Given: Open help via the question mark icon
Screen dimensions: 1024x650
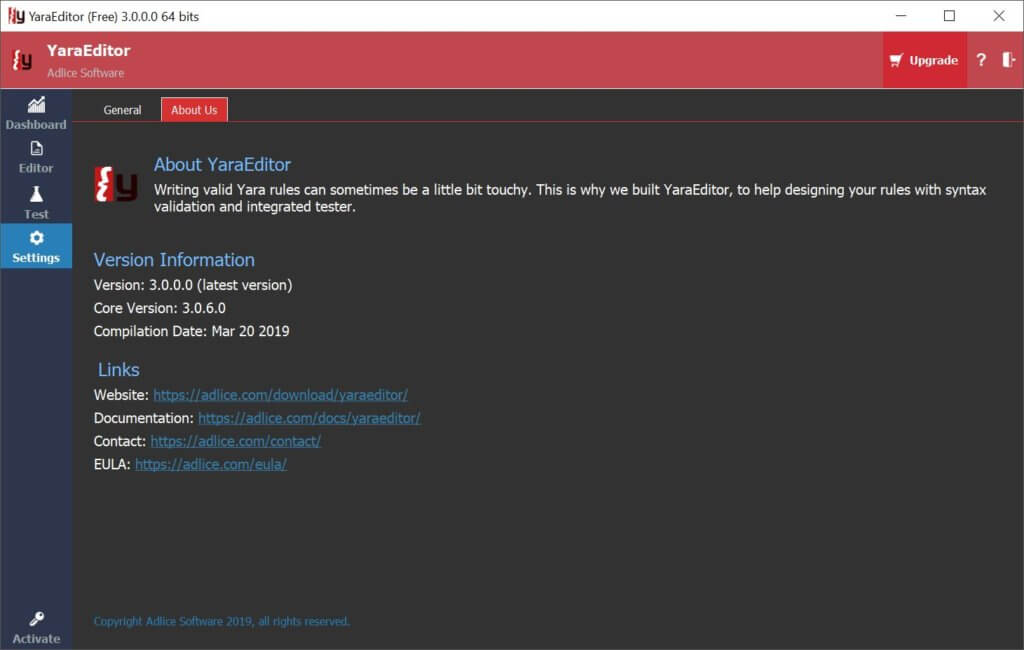Looking at the screenshot, I should pyautogui.click(x=981, y=60).
